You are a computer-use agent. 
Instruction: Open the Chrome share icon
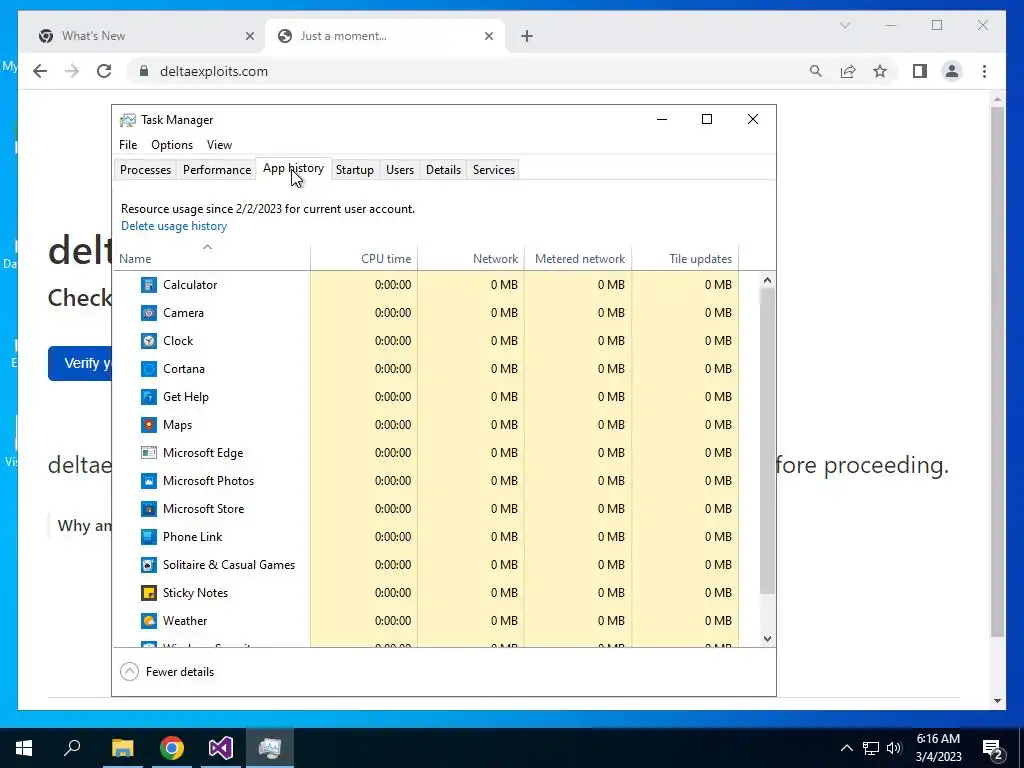coord(848,71)
